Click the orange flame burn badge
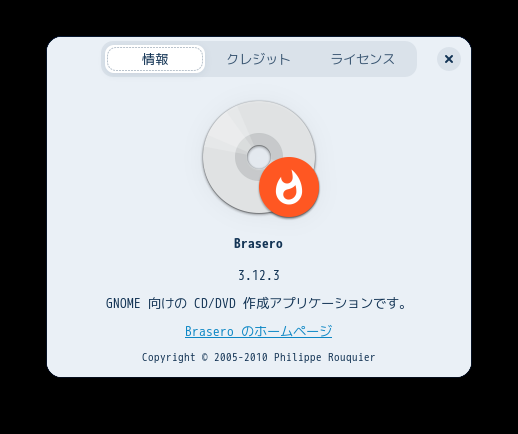 point(289,187)
